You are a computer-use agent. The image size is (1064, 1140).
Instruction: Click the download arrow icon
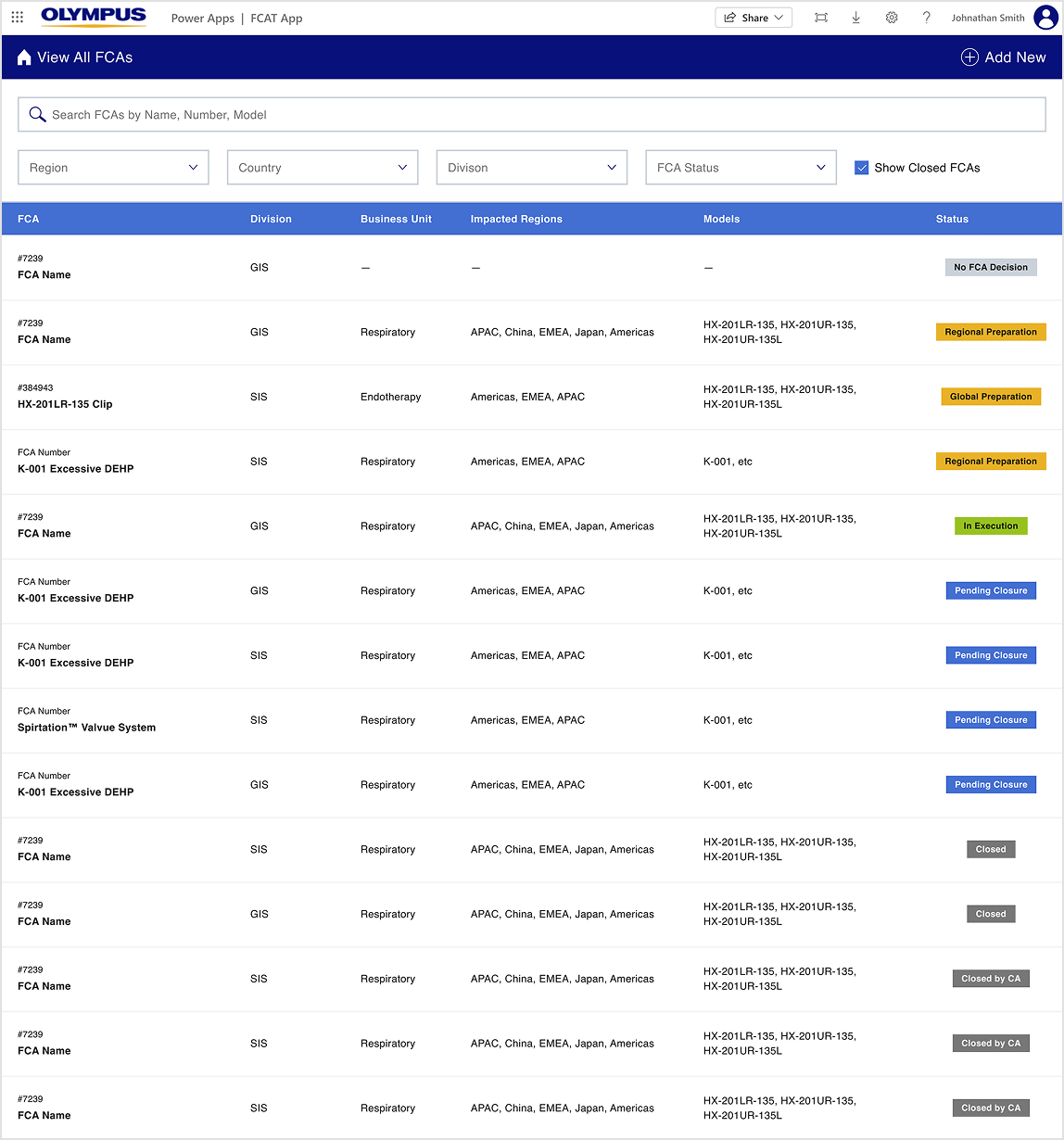coord(855,18)
